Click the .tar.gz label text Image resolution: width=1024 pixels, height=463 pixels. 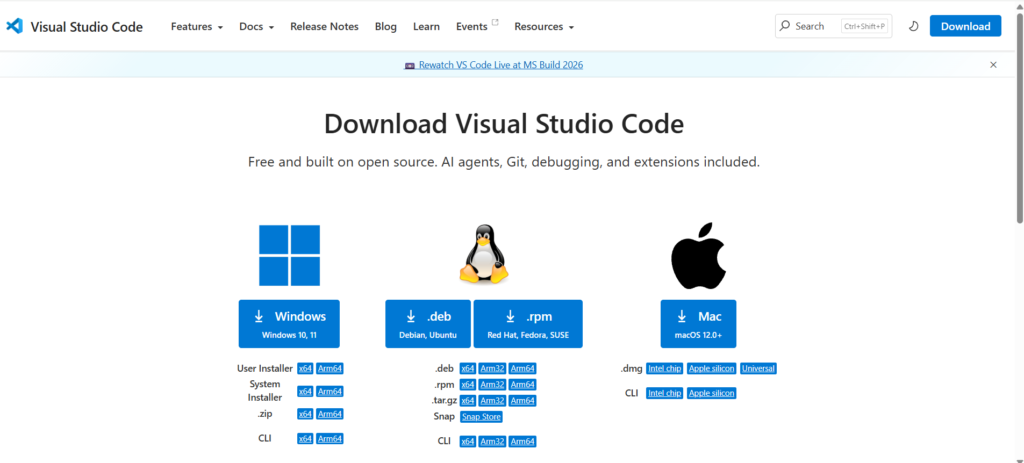(444, 400)
